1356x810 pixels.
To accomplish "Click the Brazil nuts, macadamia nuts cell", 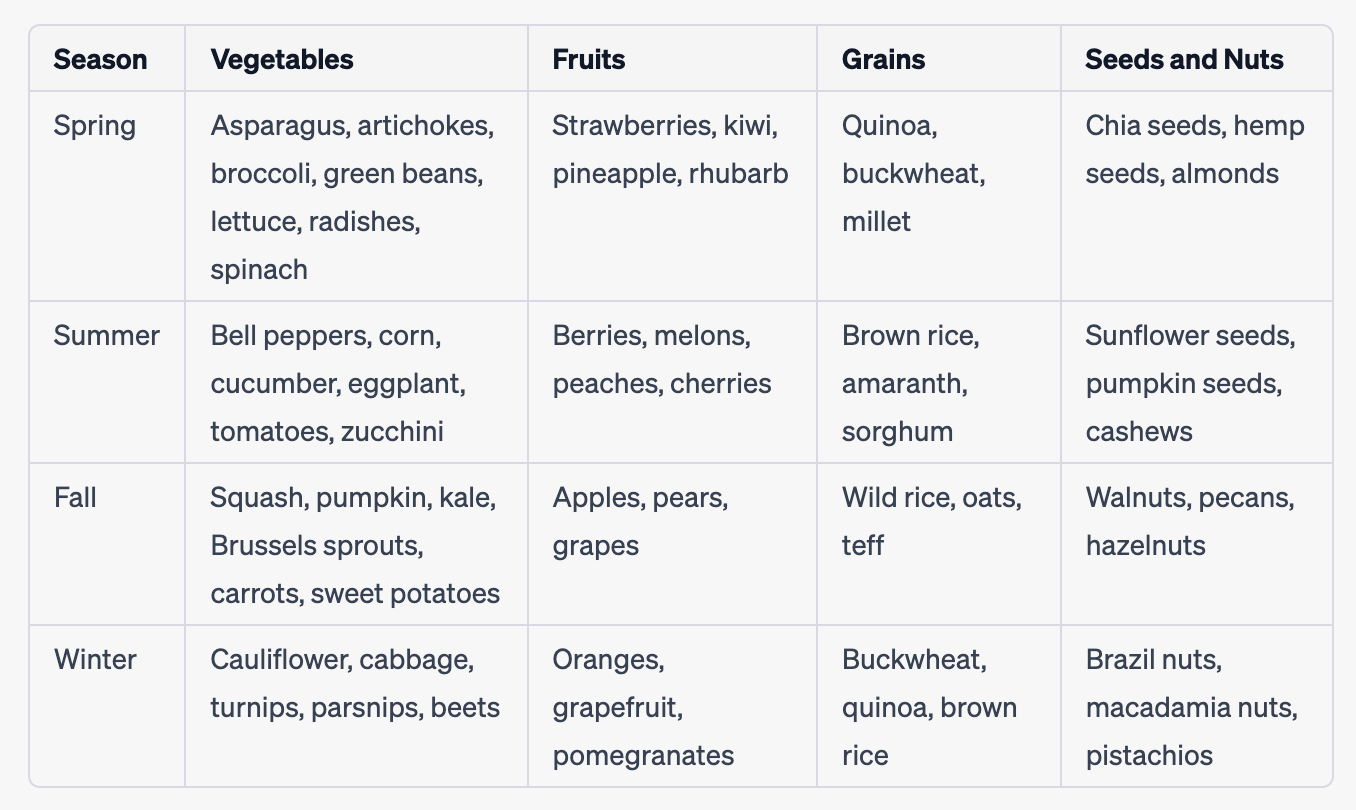I will [1191, 707].
